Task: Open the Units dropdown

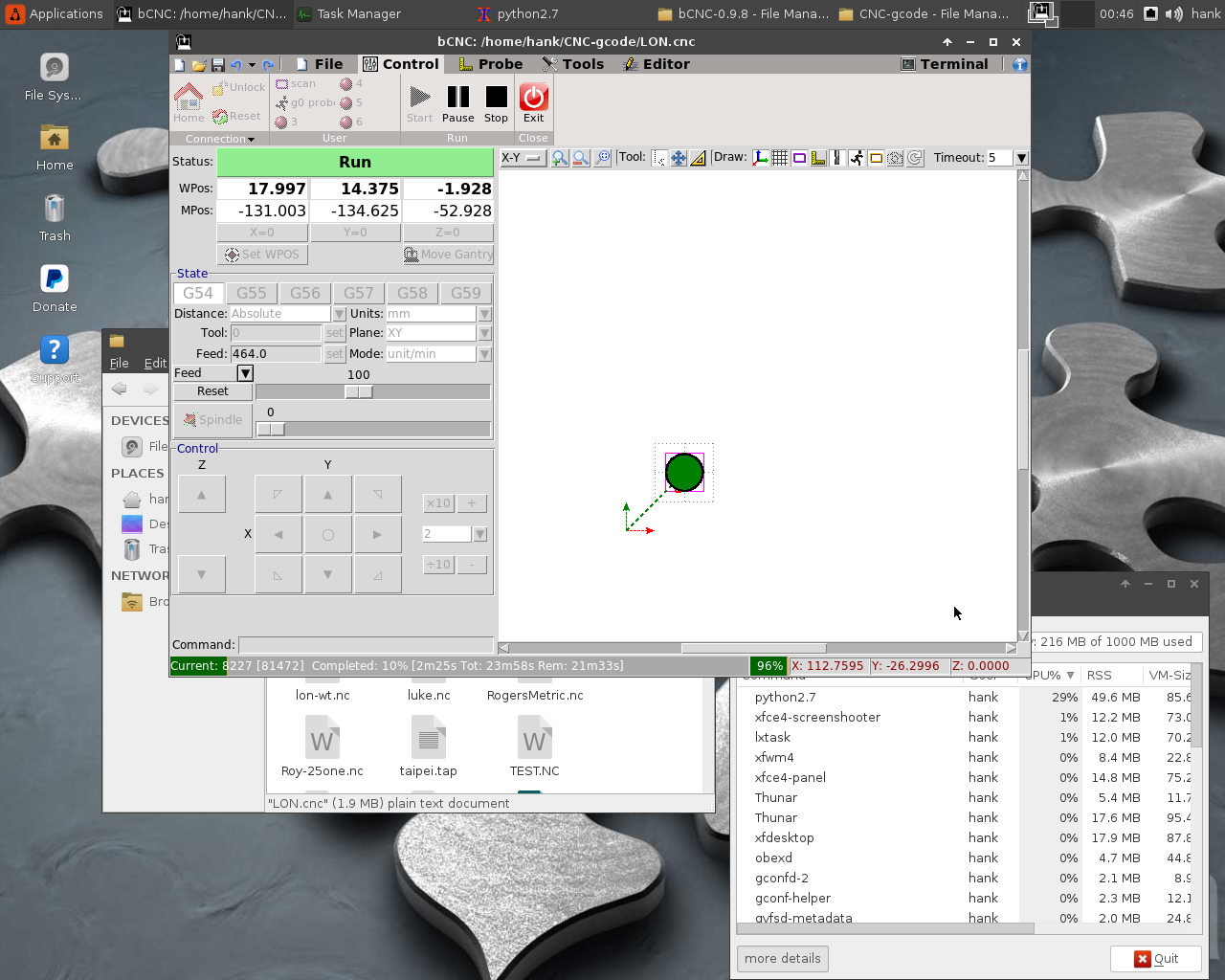Action: (485, 314)
